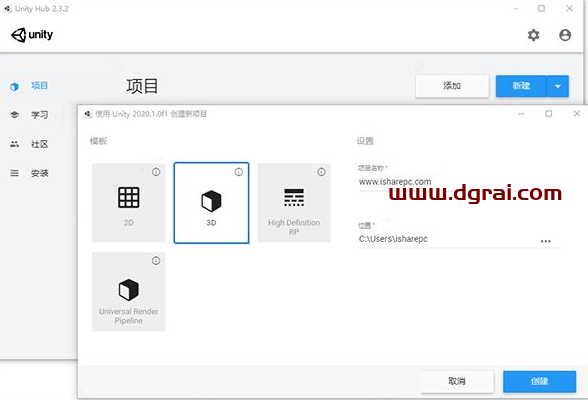Close the create new project dialog
This screenshot has height=400, width=588.
pyautogui.click(x=577, y=114)
